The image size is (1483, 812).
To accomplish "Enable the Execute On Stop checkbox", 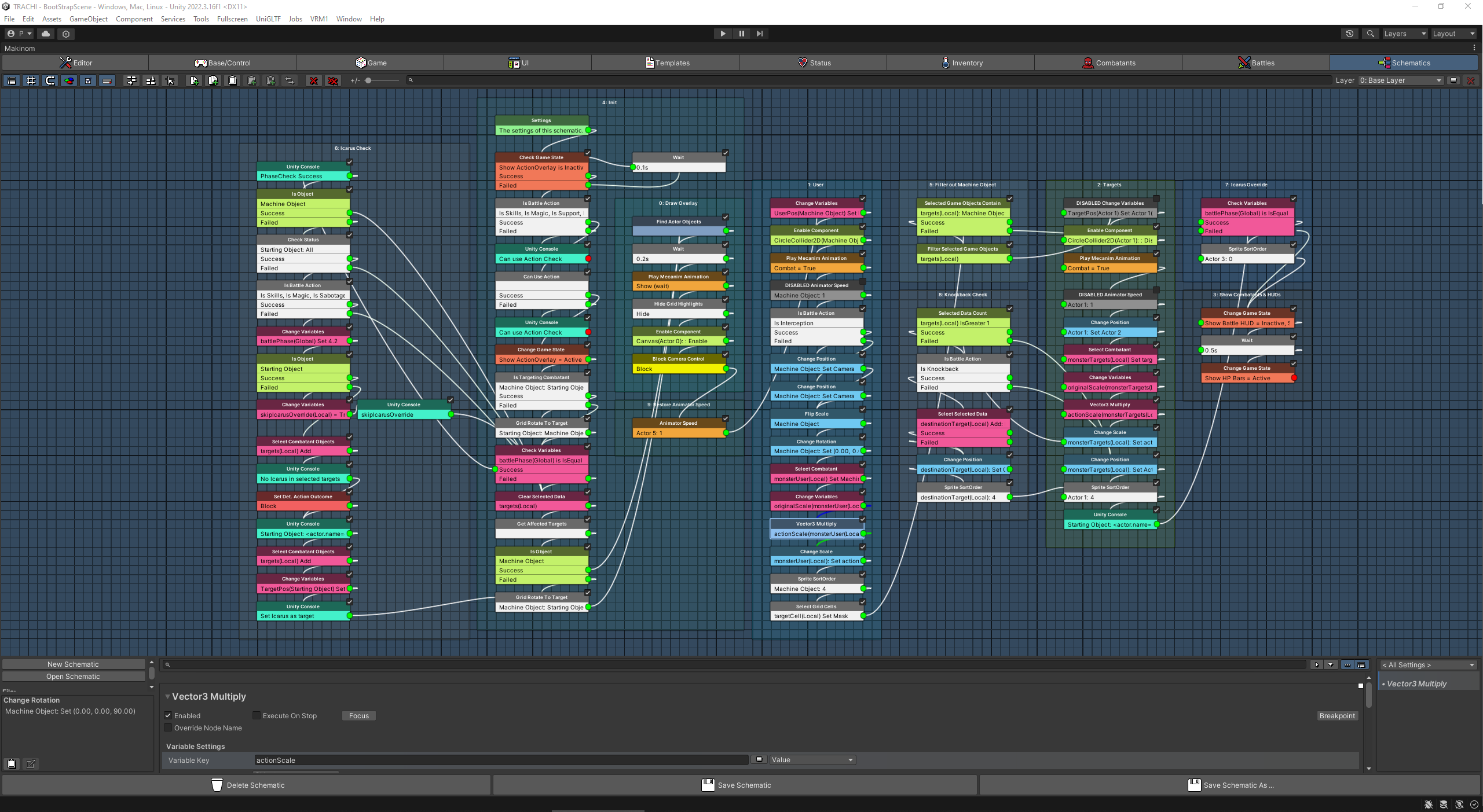I will click(x=257, y=715).
